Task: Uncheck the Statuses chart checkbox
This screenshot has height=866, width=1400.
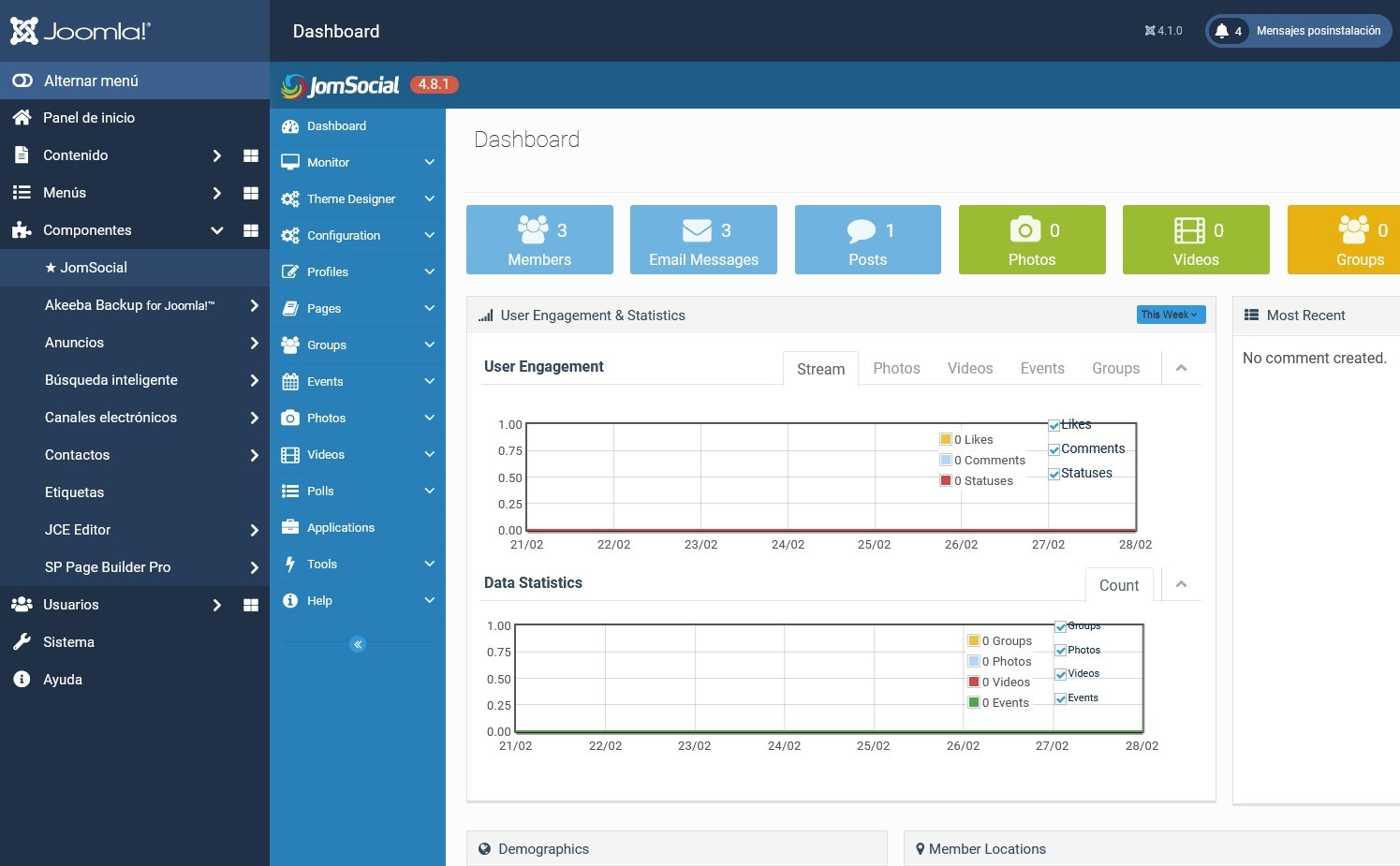Action: (1054, 475)
